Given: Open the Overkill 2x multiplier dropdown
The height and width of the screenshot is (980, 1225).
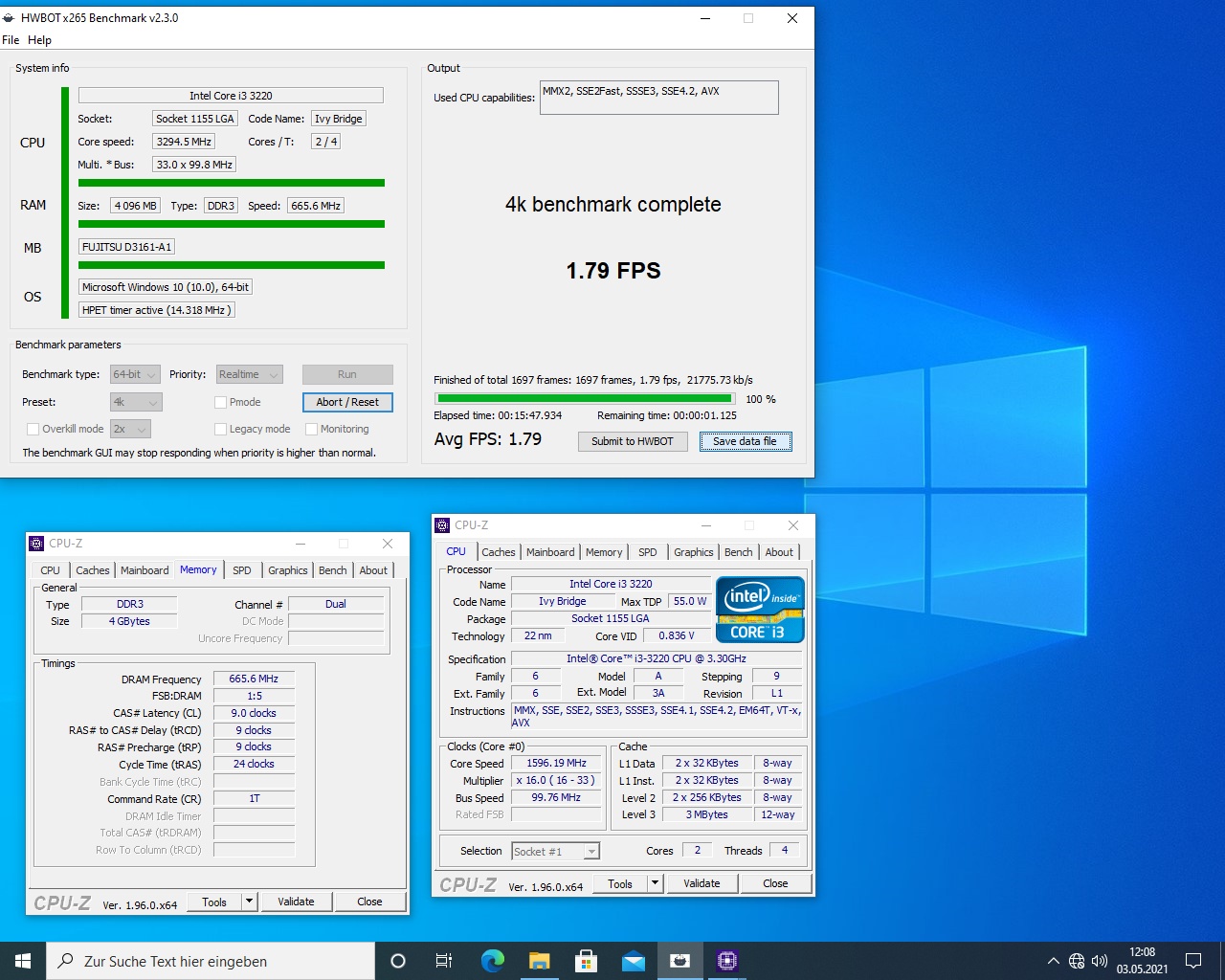Looking at the screenshot, I should 130,429.
